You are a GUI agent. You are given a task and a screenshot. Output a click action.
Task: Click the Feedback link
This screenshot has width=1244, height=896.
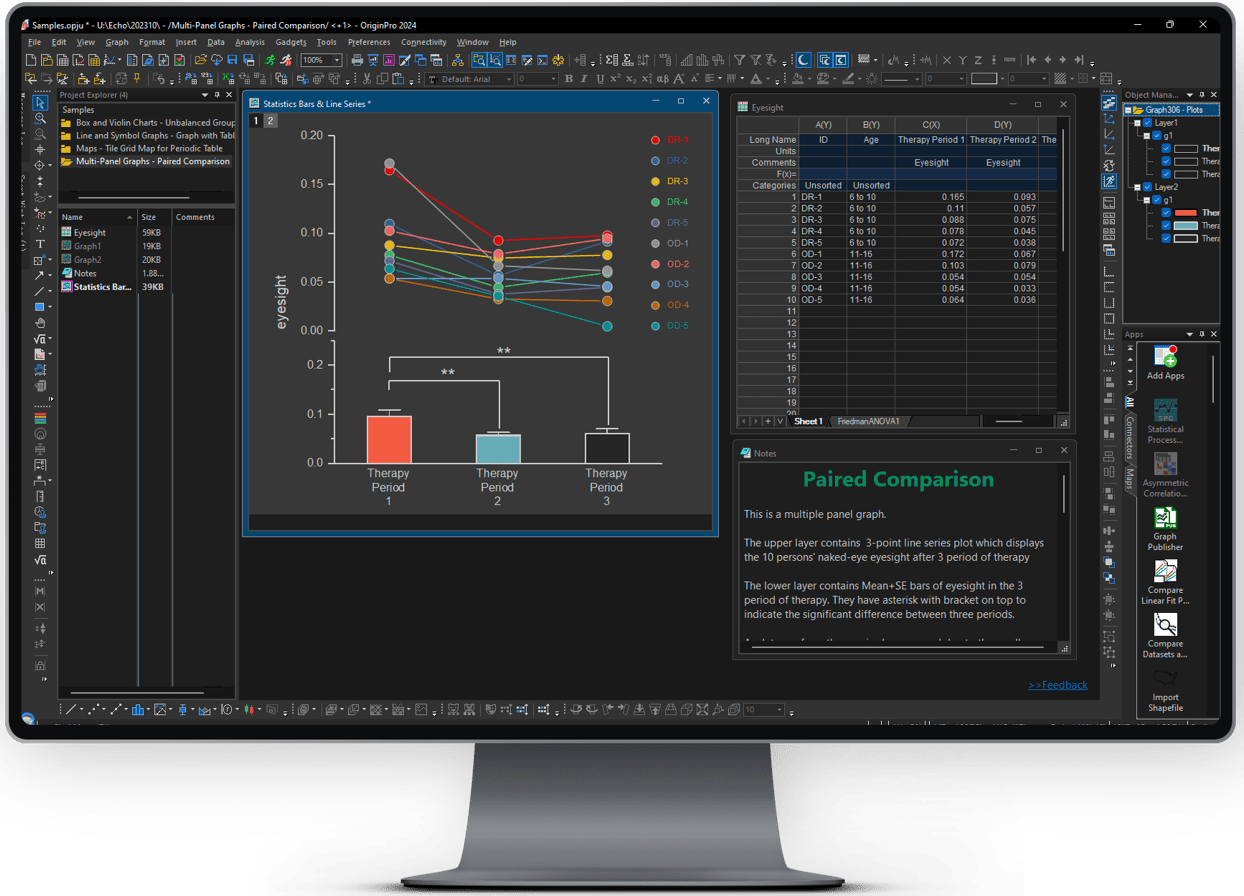coord(1057,684)
